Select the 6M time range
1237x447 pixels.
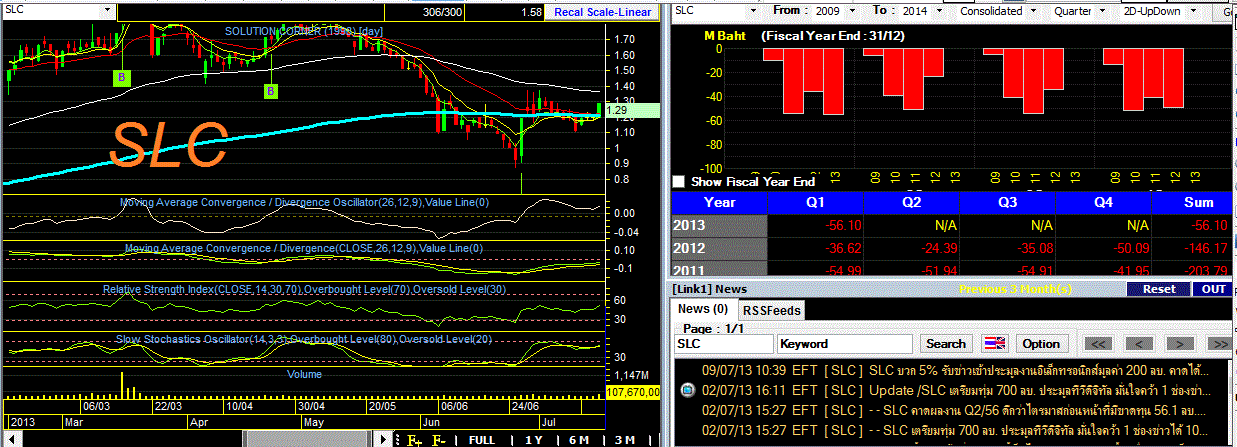[579, 440]
